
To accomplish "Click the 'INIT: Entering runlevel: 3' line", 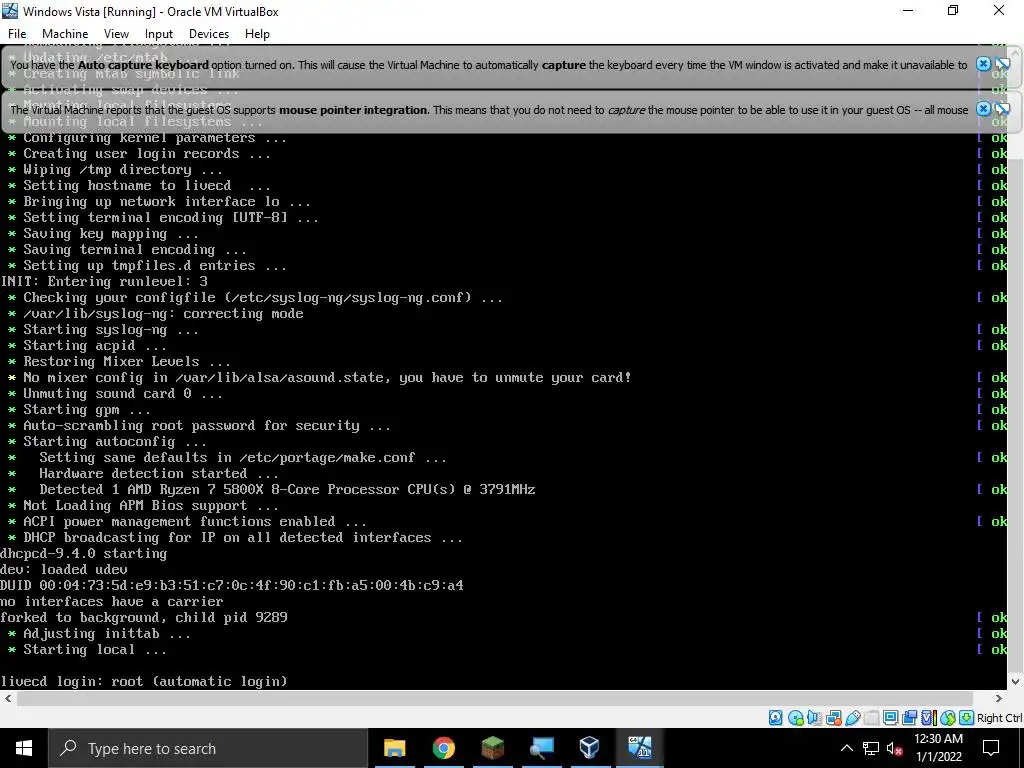I will tap(104, 281).
